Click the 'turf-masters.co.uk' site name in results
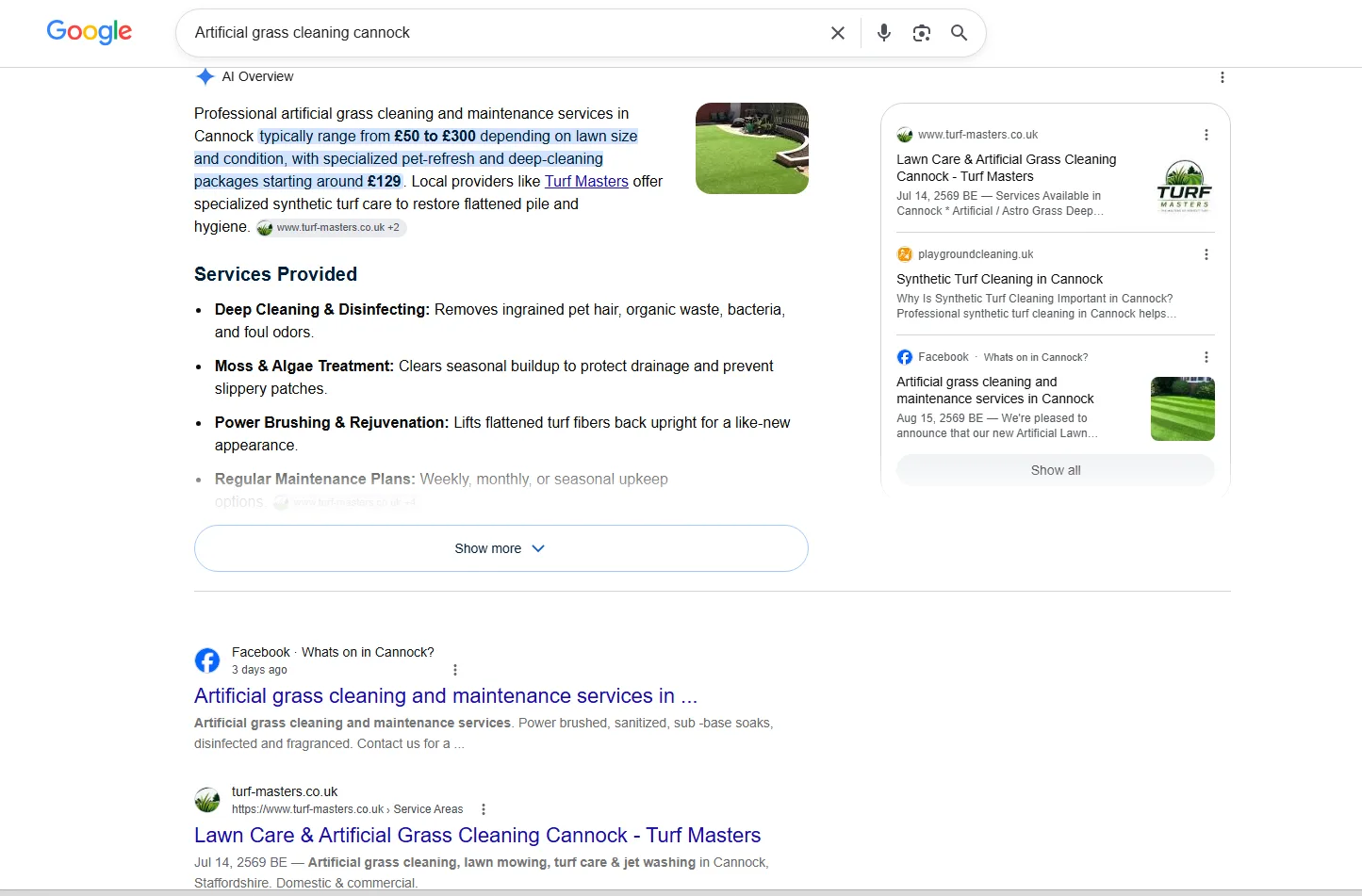The image size is (1362, 896). 285,791
